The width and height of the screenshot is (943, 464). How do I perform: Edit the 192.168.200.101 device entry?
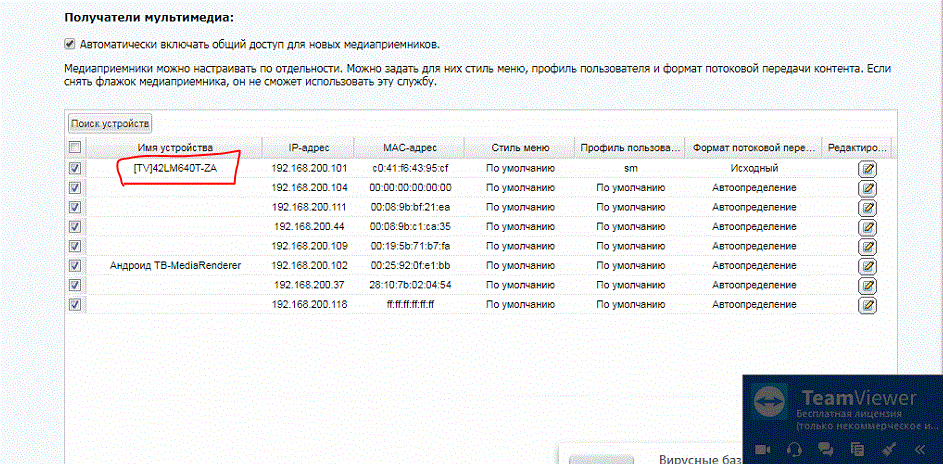[x=867, y=168]
